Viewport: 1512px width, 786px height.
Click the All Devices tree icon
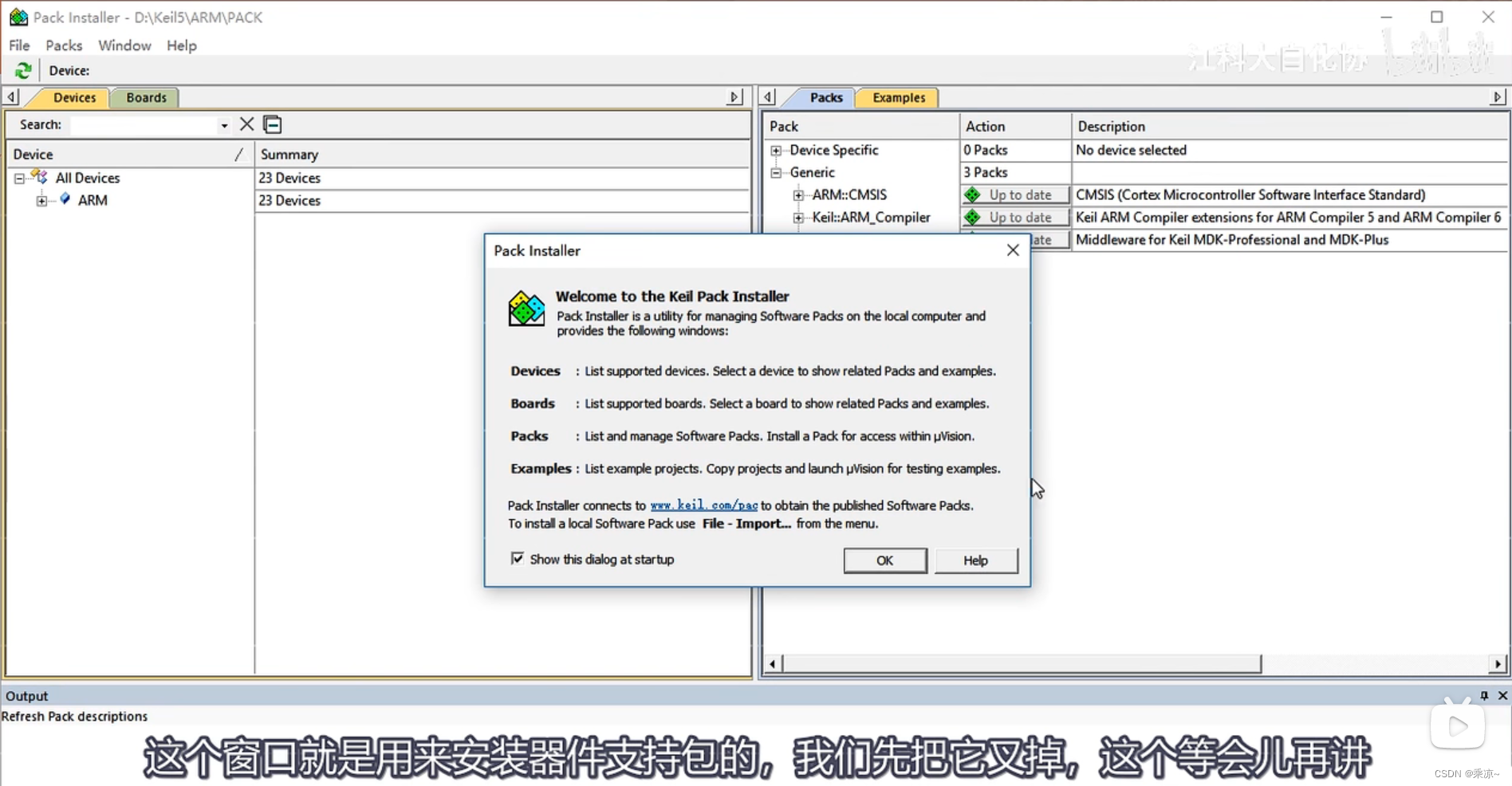coord(39,177)
